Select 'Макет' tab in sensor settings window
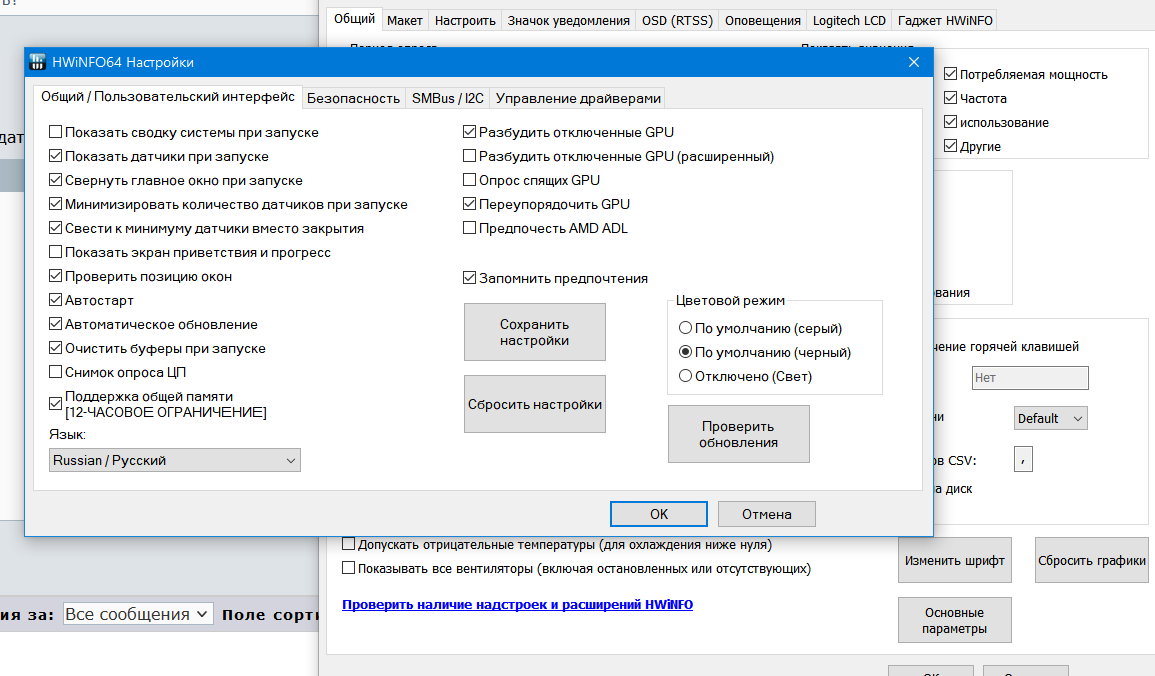 [404, 21]
